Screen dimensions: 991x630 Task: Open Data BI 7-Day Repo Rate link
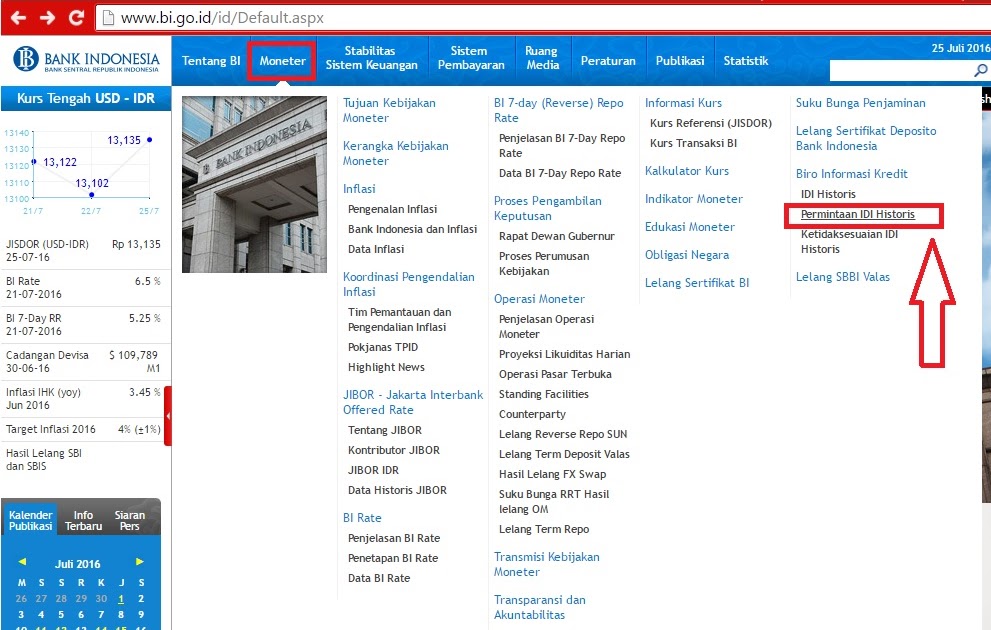pyautogui.click(x=560, y=173)
